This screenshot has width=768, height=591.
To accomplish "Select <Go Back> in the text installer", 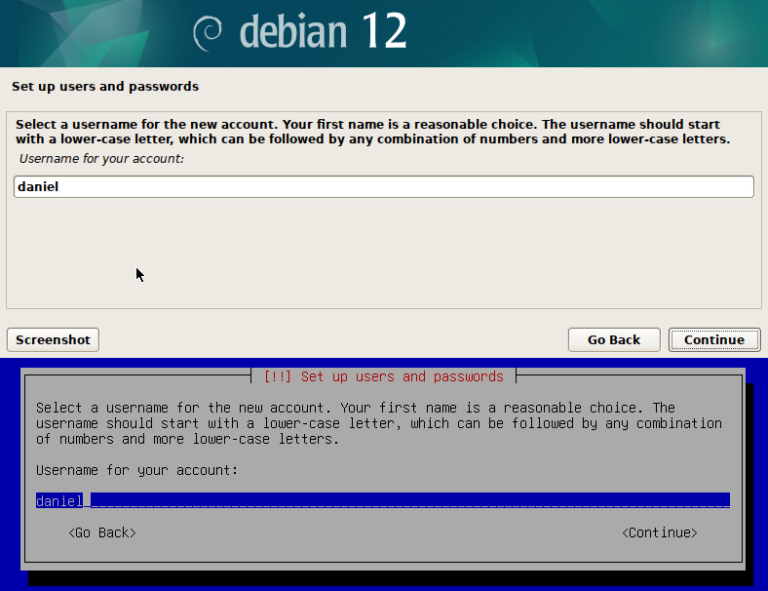I will pos(102,533).
